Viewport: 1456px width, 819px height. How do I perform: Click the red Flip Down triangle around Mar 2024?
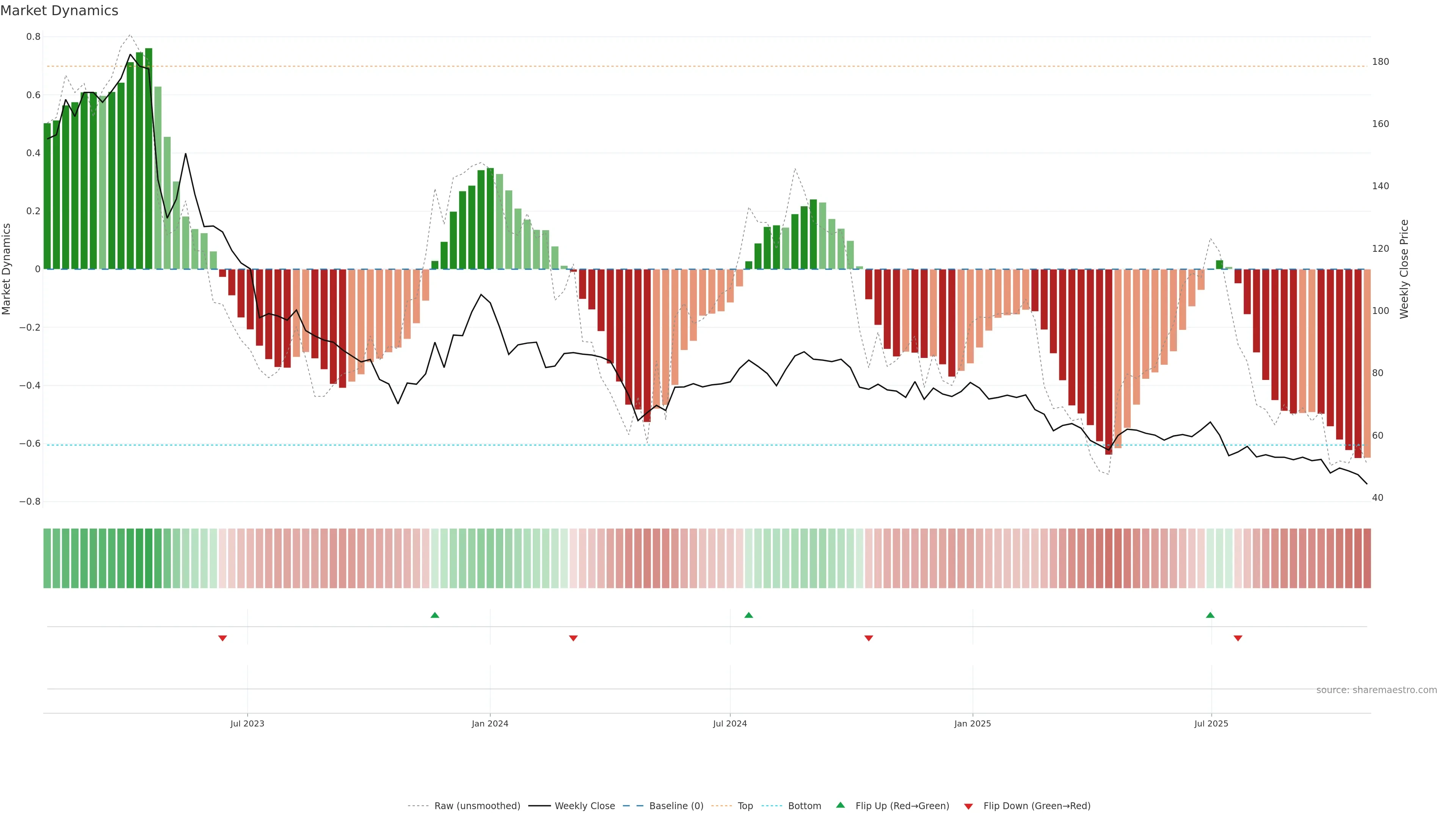(x=573, y=638)
